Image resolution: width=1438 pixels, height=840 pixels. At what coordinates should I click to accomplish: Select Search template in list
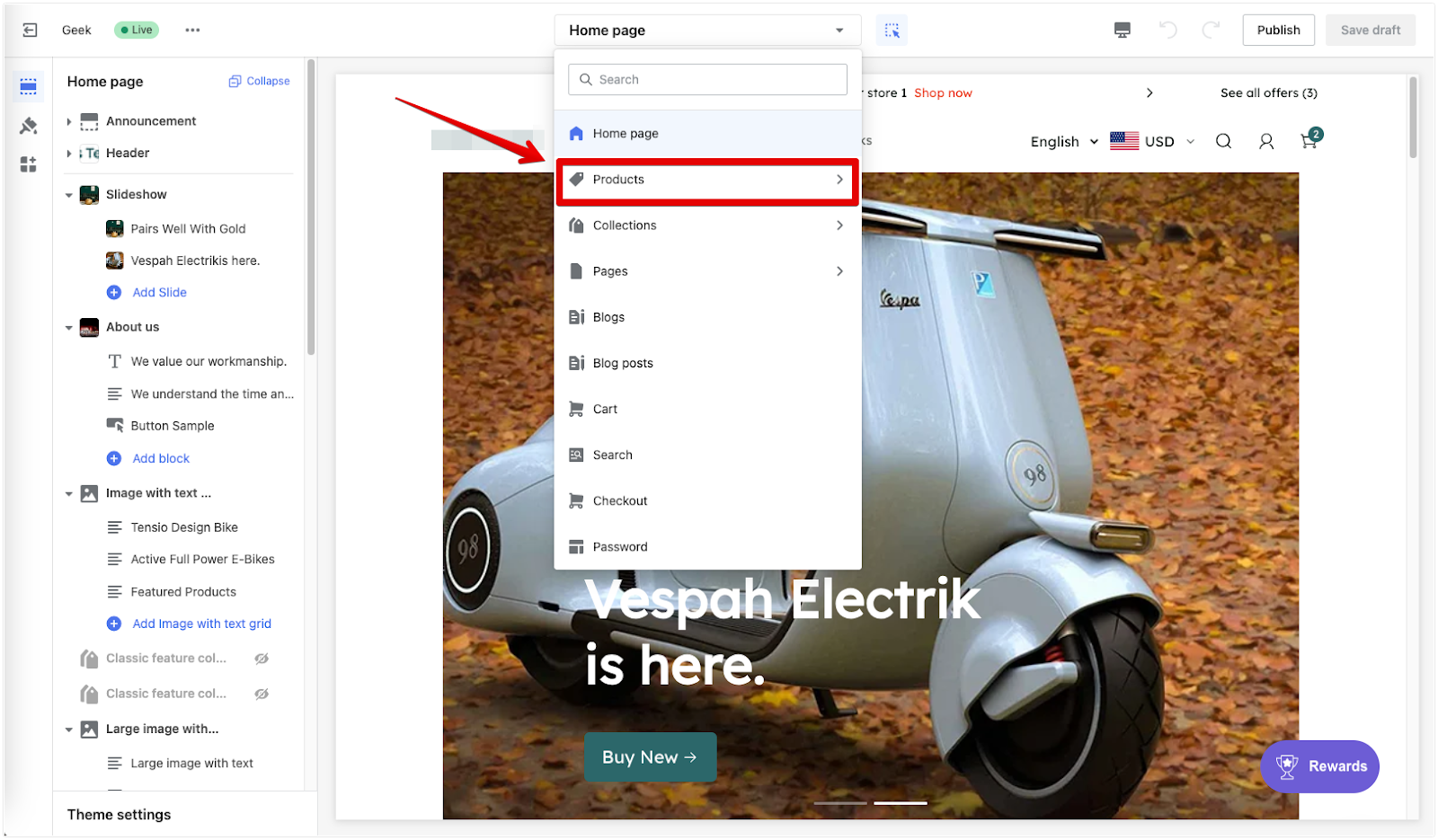(x=707, y=455)
